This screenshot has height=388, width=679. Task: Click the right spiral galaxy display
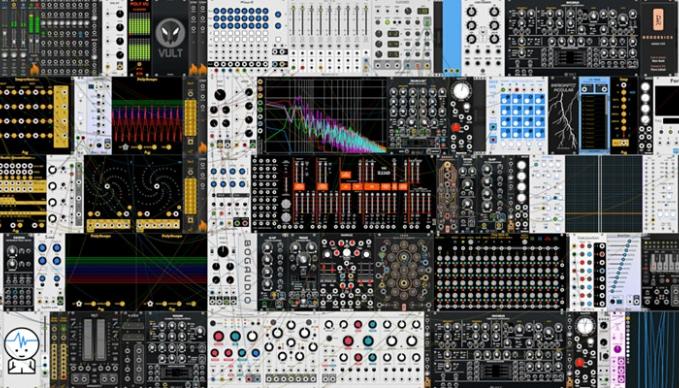pos(157,186)
